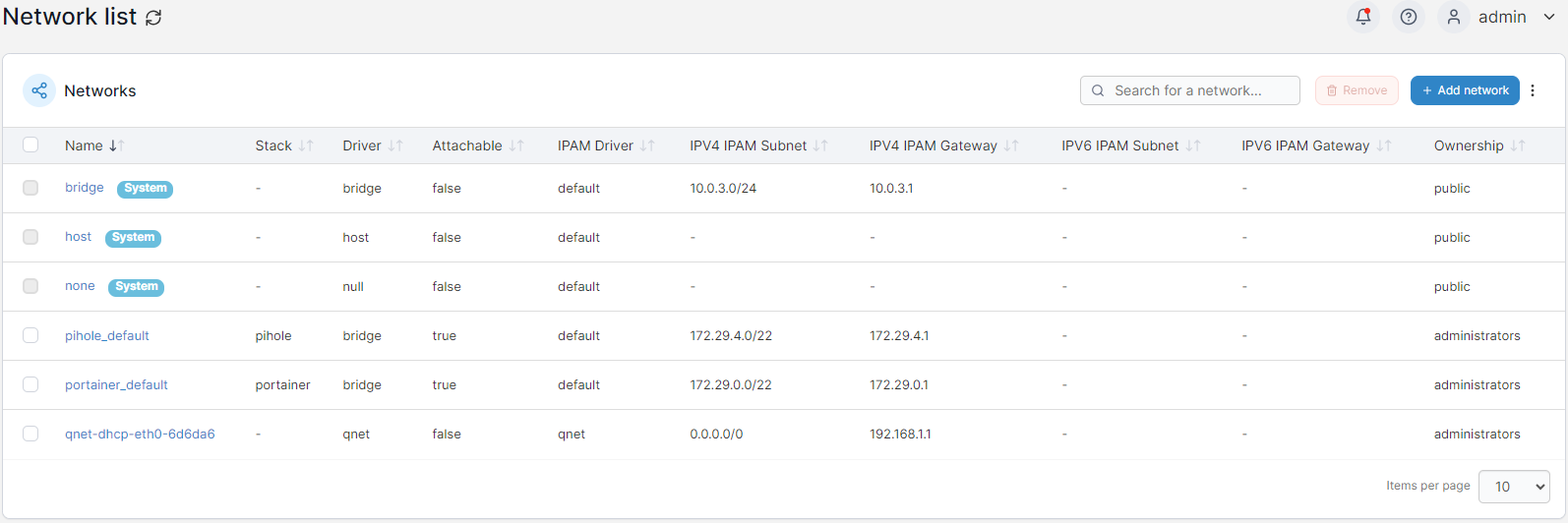Click the Networks share icon
1568x523 pixels.
39,90
